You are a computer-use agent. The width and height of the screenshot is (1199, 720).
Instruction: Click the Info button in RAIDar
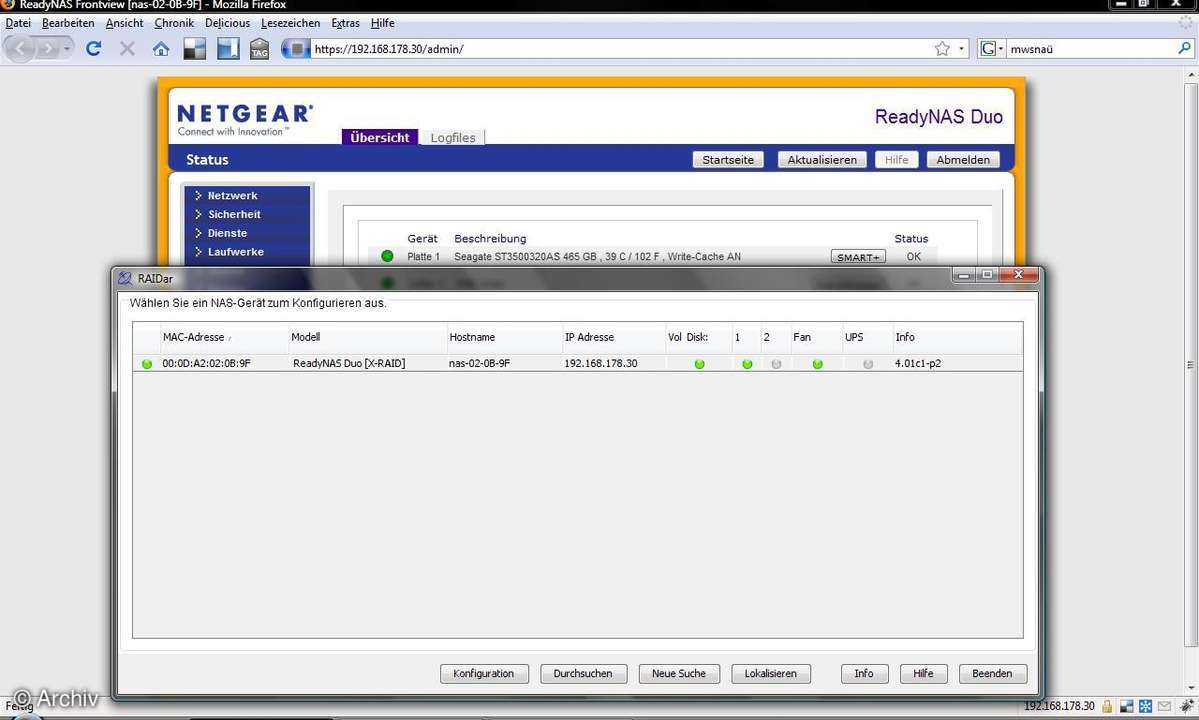click(864, 673)
